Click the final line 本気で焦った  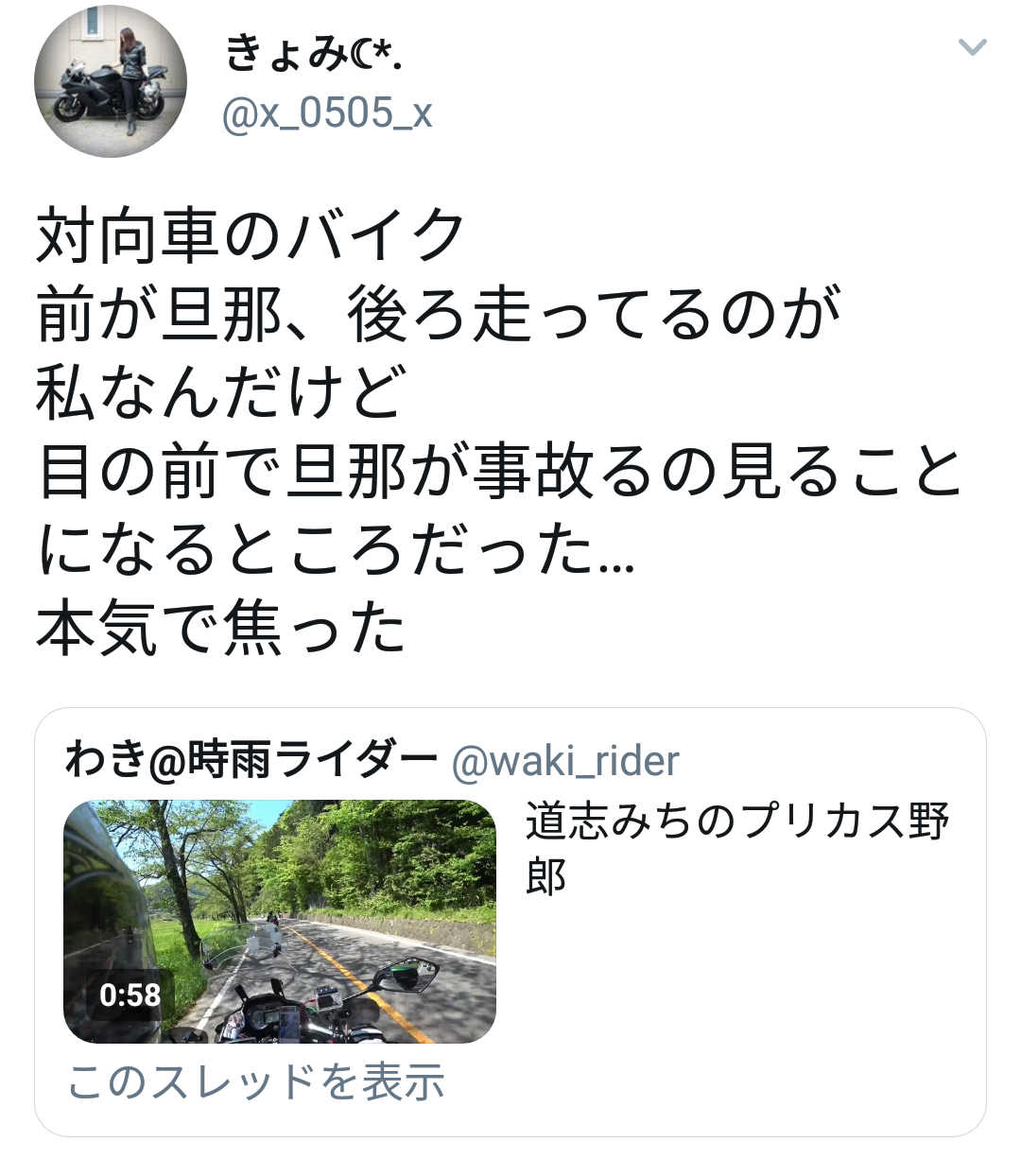[x=222, y=629]
